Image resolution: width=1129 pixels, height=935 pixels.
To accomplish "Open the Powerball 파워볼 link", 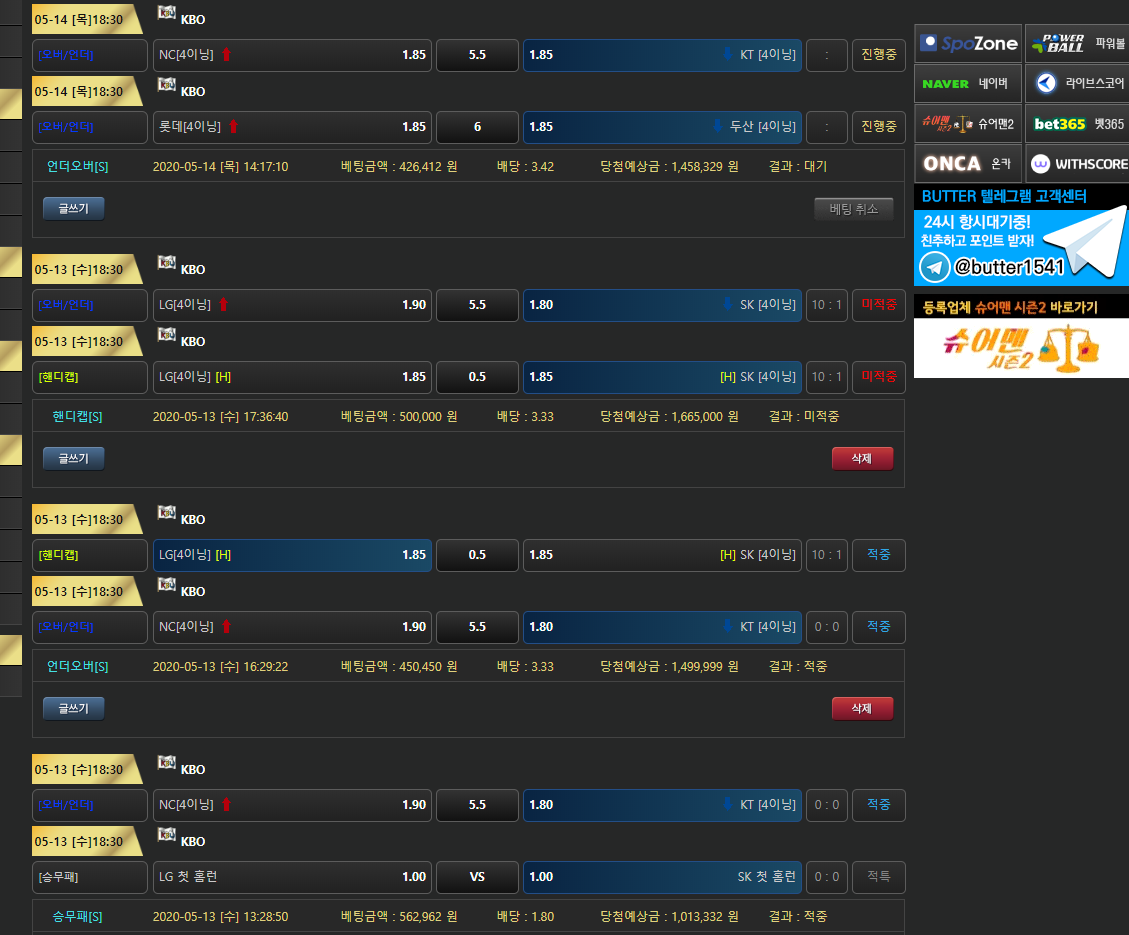I will (1078, 43).
